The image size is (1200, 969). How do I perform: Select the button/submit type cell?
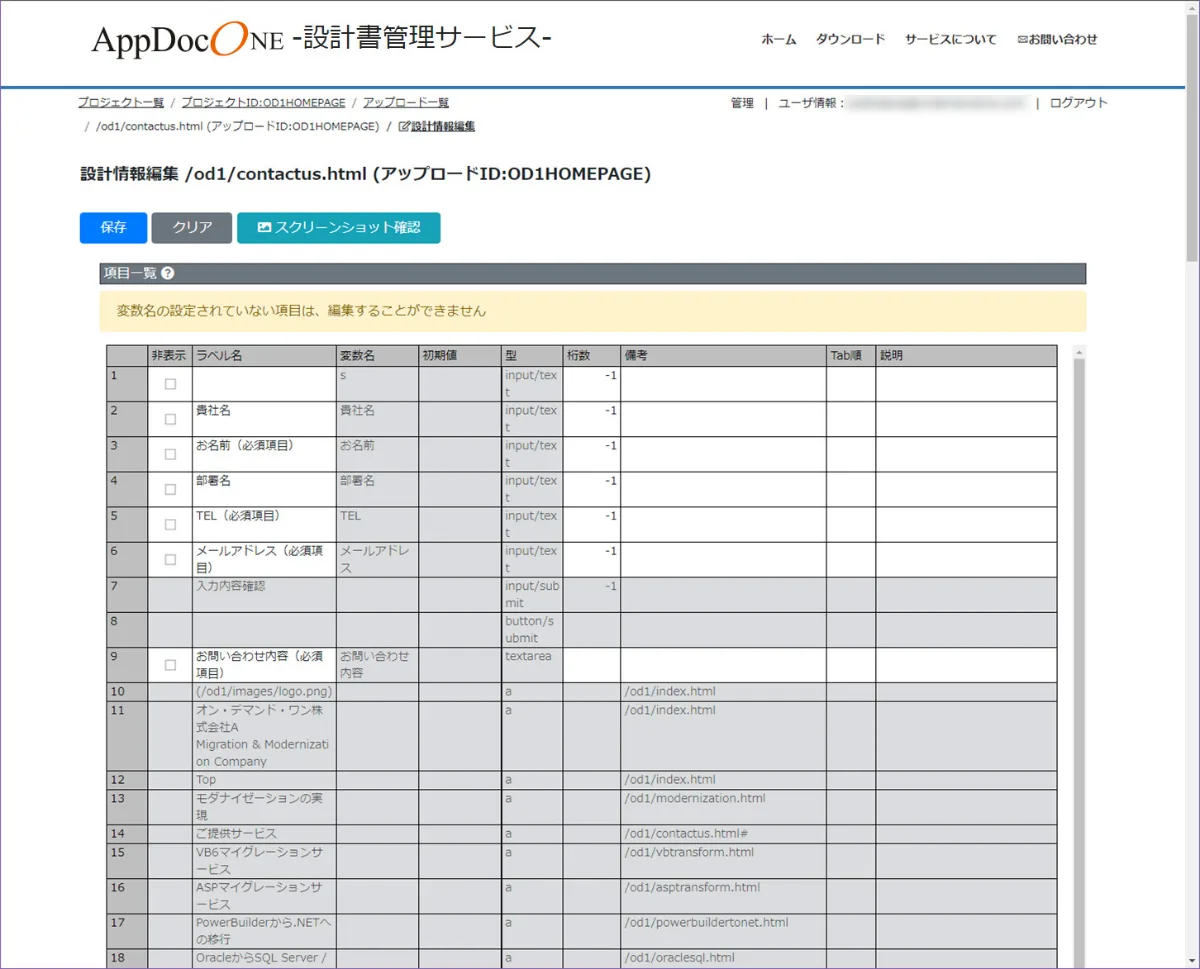click(532, 630)
